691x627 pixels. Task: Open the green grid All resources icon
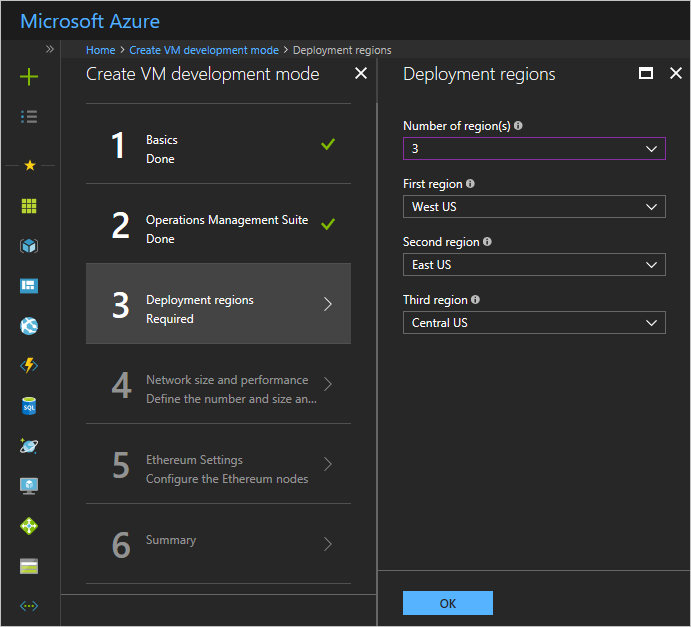tap(29, 205)
